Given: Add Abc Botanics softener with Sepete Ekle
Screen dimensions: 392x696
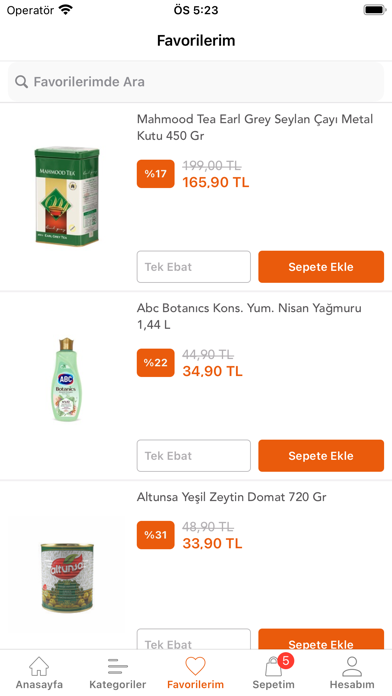Looking at the screenshot, I should tap(321, 456).
